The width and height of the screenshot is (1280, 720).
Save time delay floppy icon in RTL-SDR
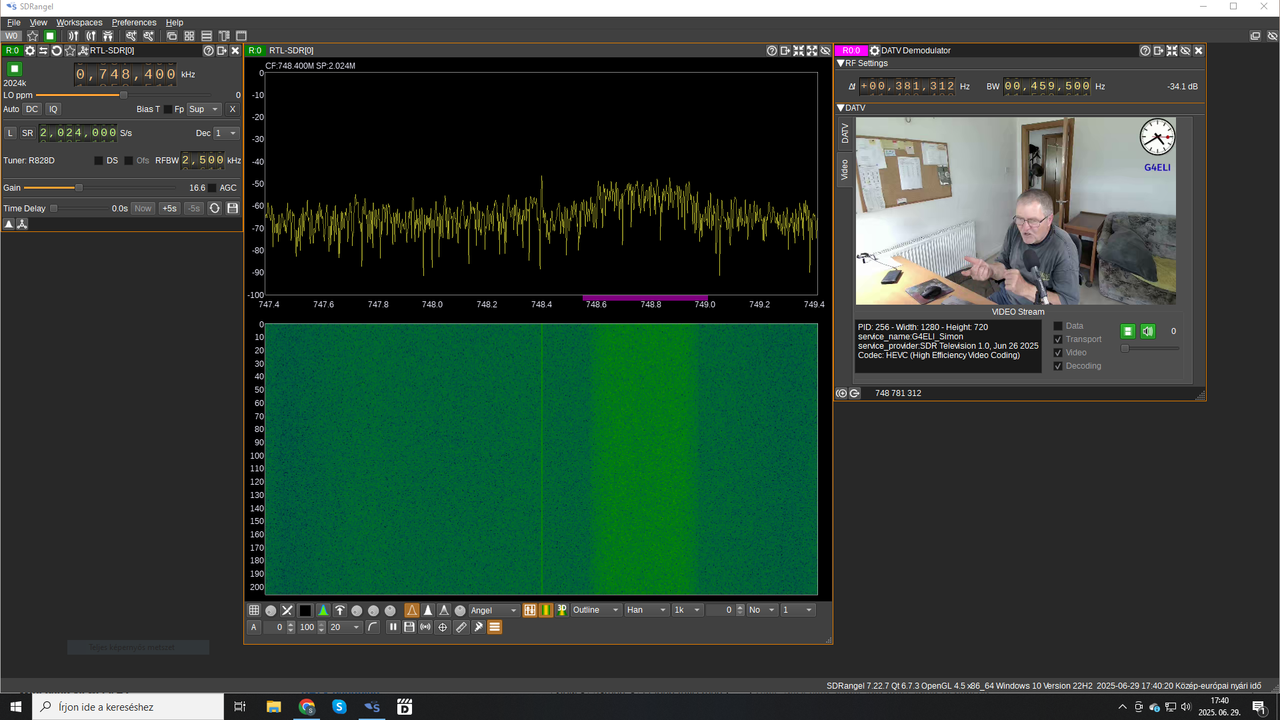tap(233, 208)
